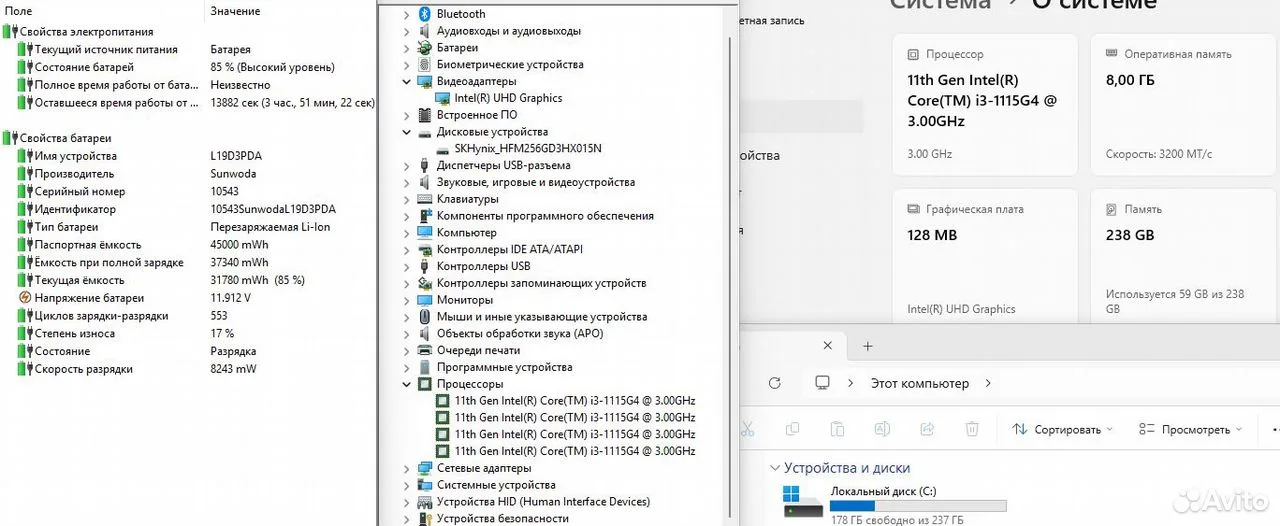Click the Share icon in Explorer toolbar
The width and height of the screenshot is (1280, 526).
pyautogui.click(x=927, y=429)
